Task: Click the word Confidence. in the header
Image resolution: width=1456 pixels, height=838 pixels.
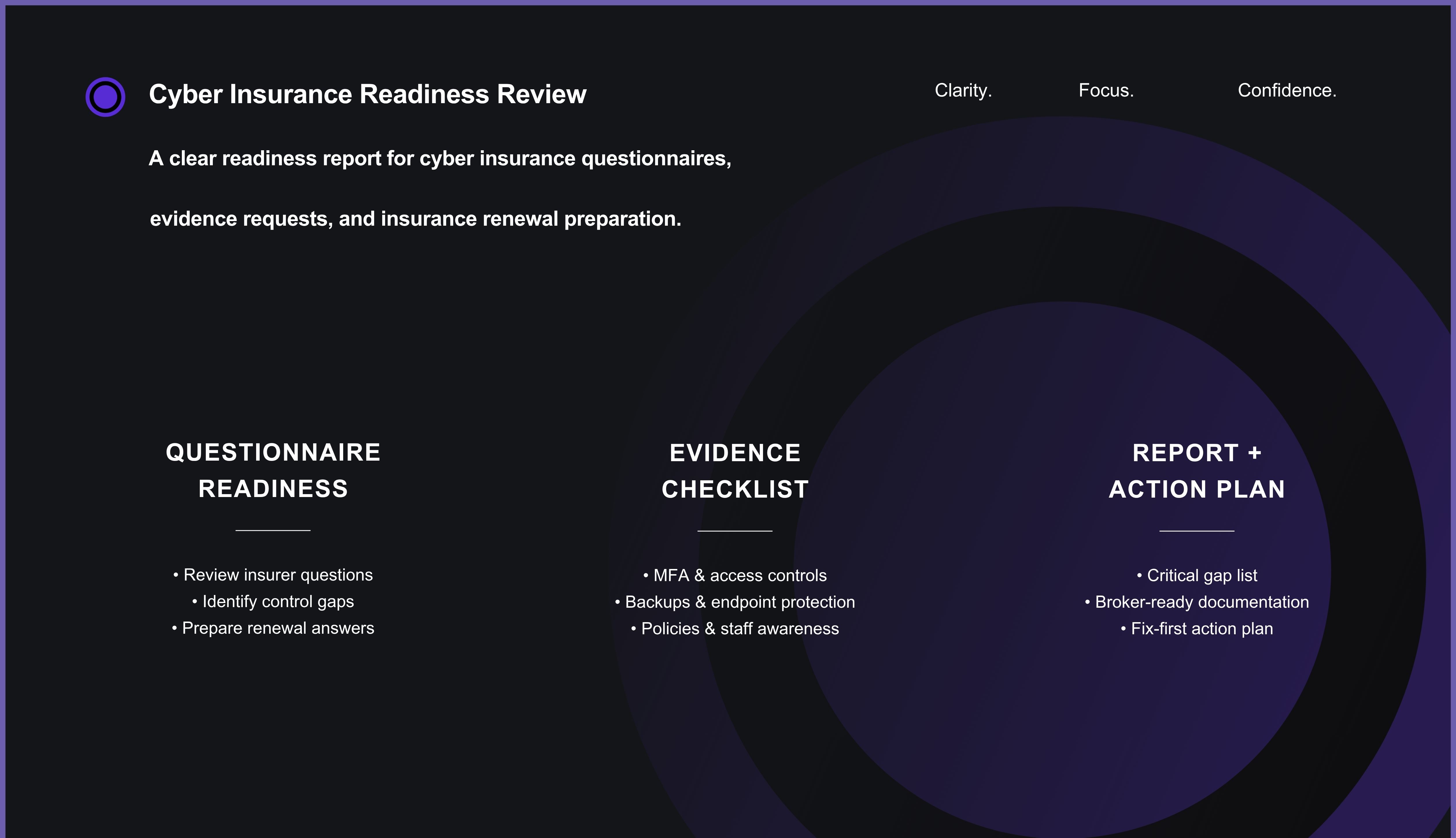Action: pos(1287,90)
